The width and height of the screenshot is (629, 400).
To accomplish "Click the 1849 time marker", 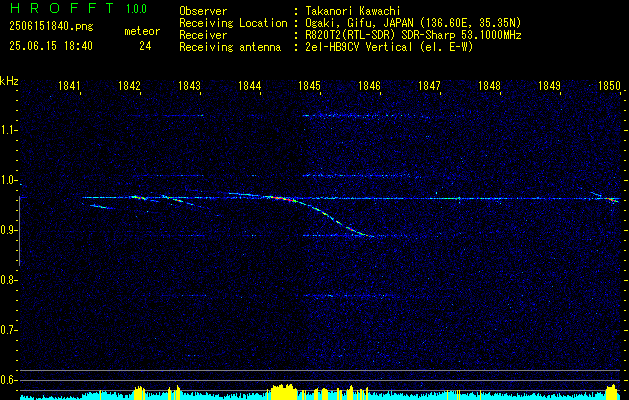I will (x=550, y=85).
